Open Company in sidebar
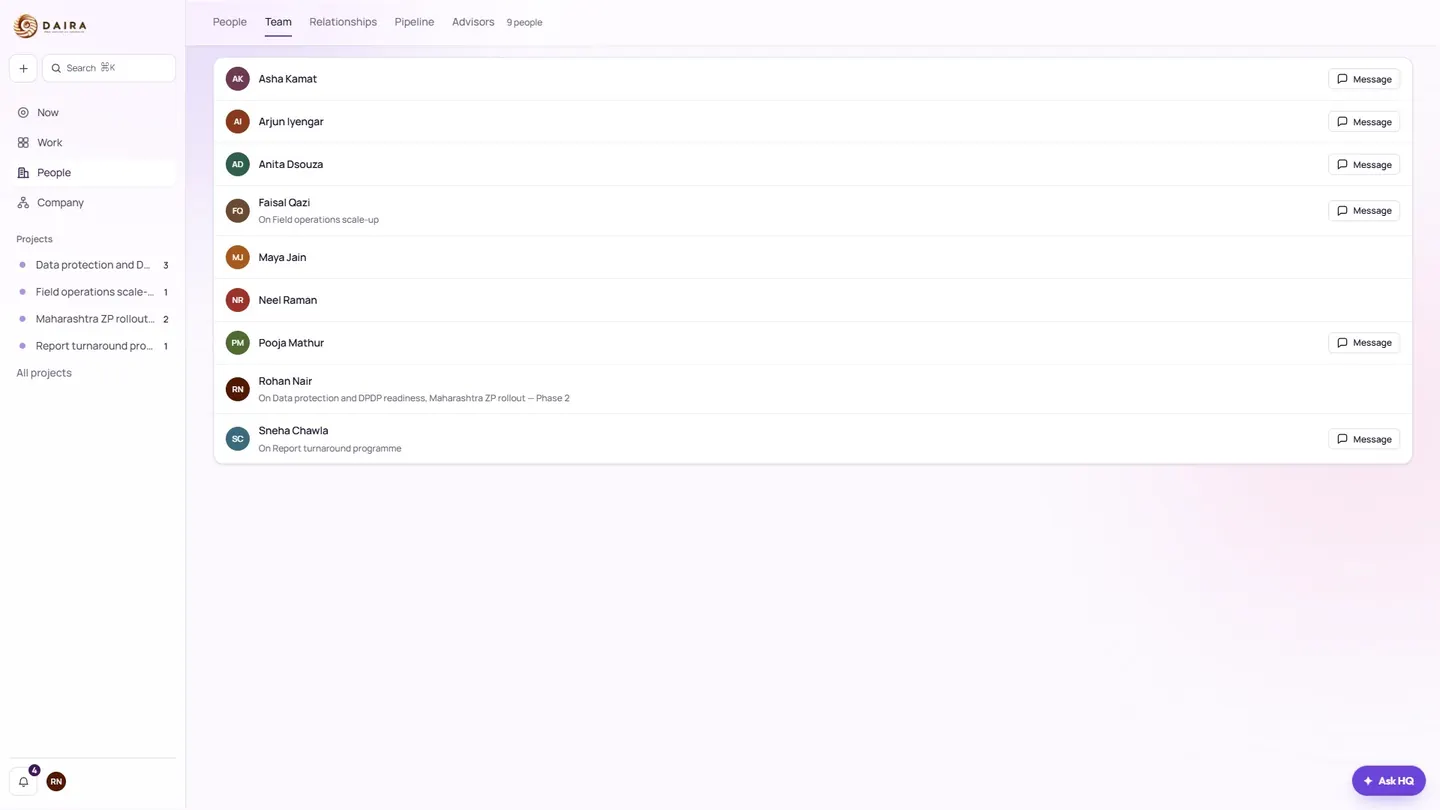 pos(92,203)
